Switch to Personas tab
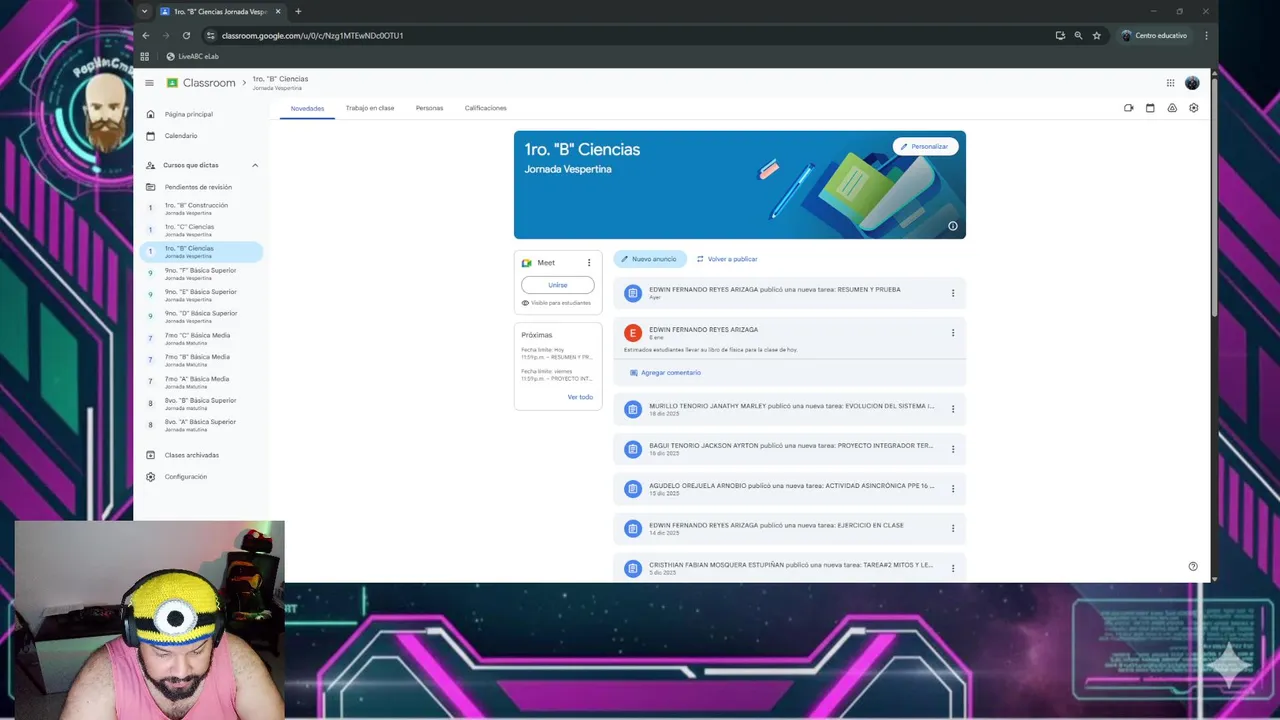The width and height of the screenshot is (1280, 720). tap(429, 108)
